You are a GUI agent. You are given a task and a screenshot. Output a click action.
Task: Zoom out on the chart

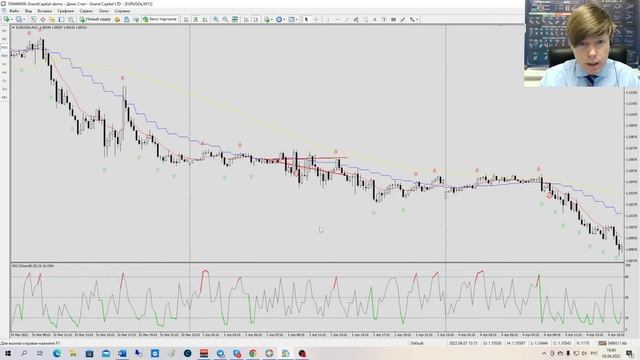pyautogui.click(x=225, y=19)
